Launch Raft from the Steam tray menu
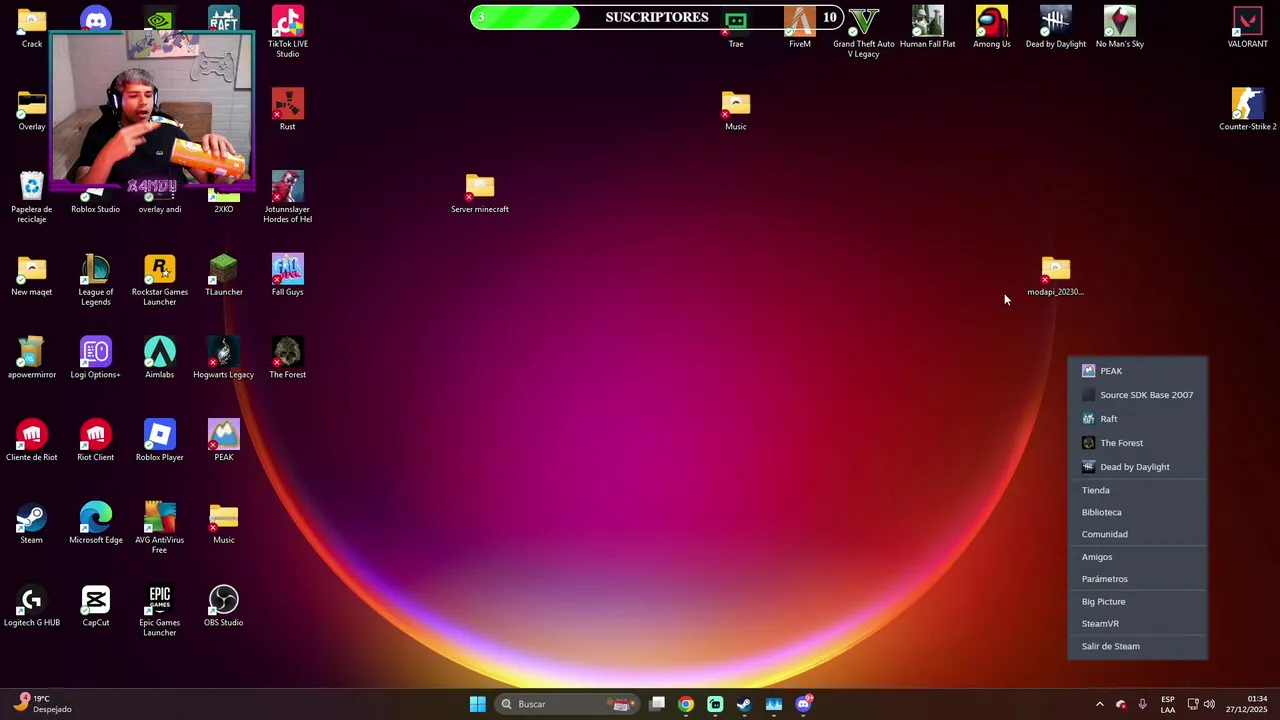This screenshot has width=1280, height=720. click(1138, 419)
